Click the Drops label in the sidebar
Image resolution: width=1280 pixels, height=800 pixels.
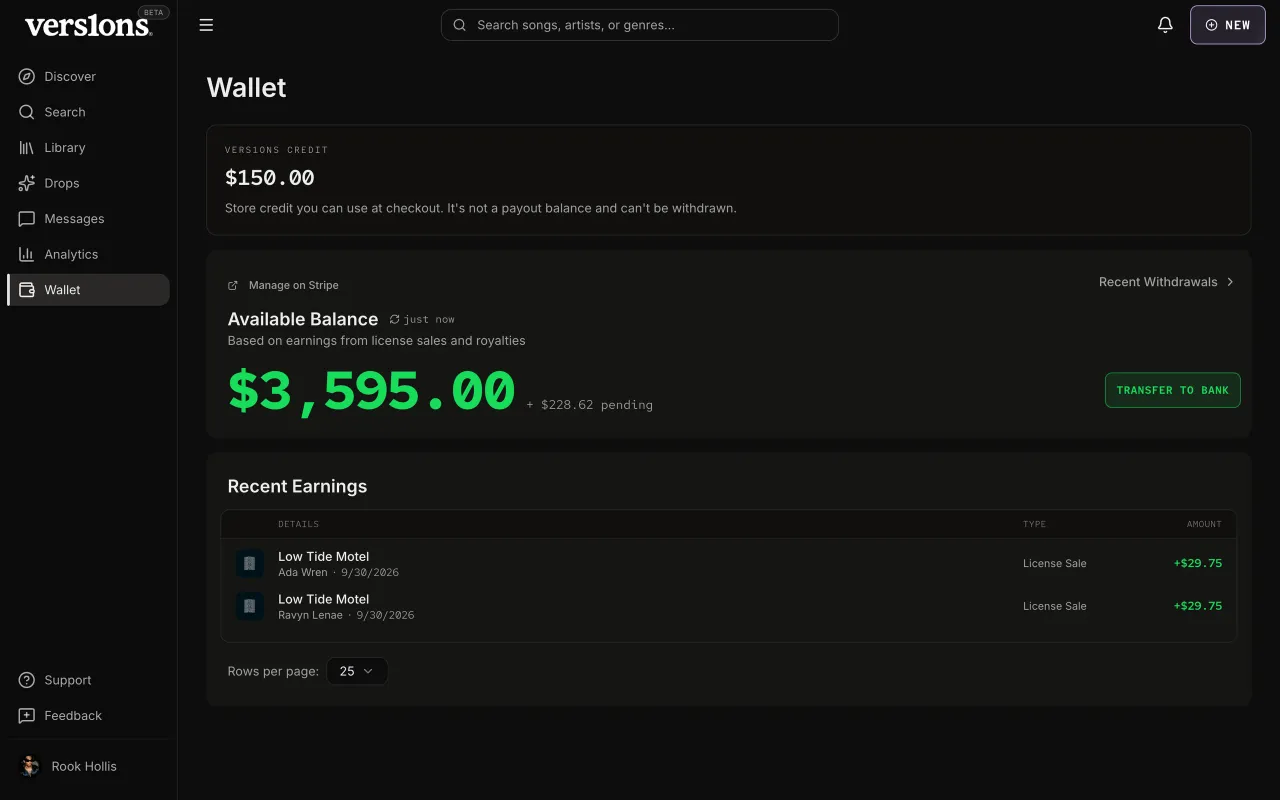click(62, 184)
